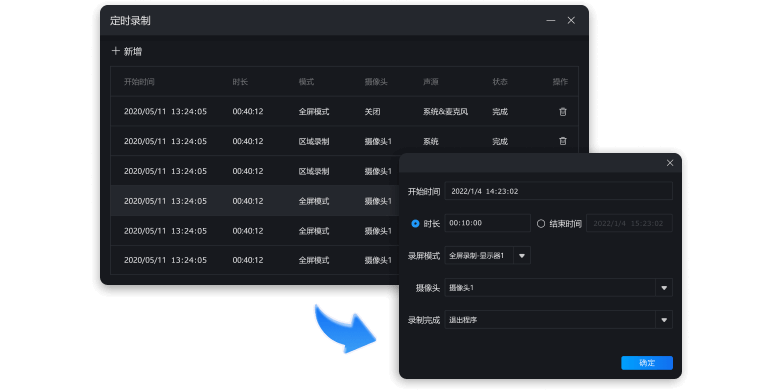Close the 定时录制 window
The height and width of the screenshot is (390, 780).
tap(571, 20)
